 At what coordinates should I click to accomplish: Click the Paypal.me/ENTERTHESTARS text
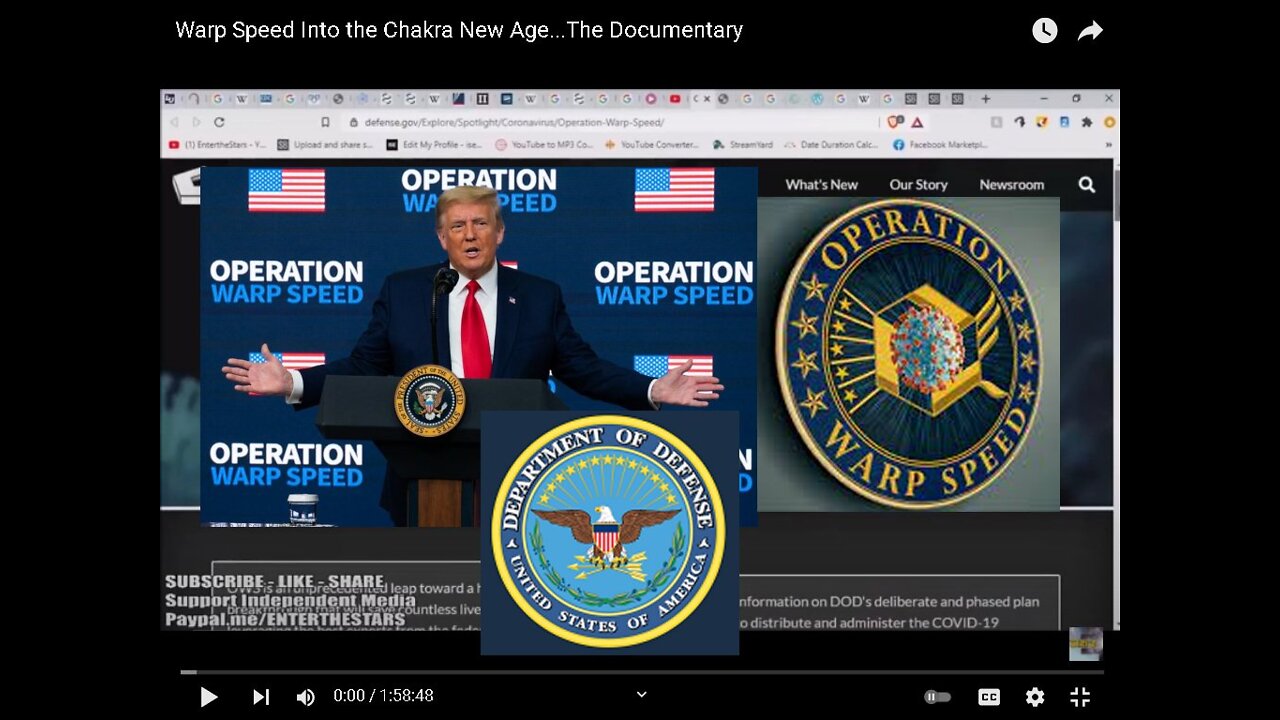(x=285, y=619)
